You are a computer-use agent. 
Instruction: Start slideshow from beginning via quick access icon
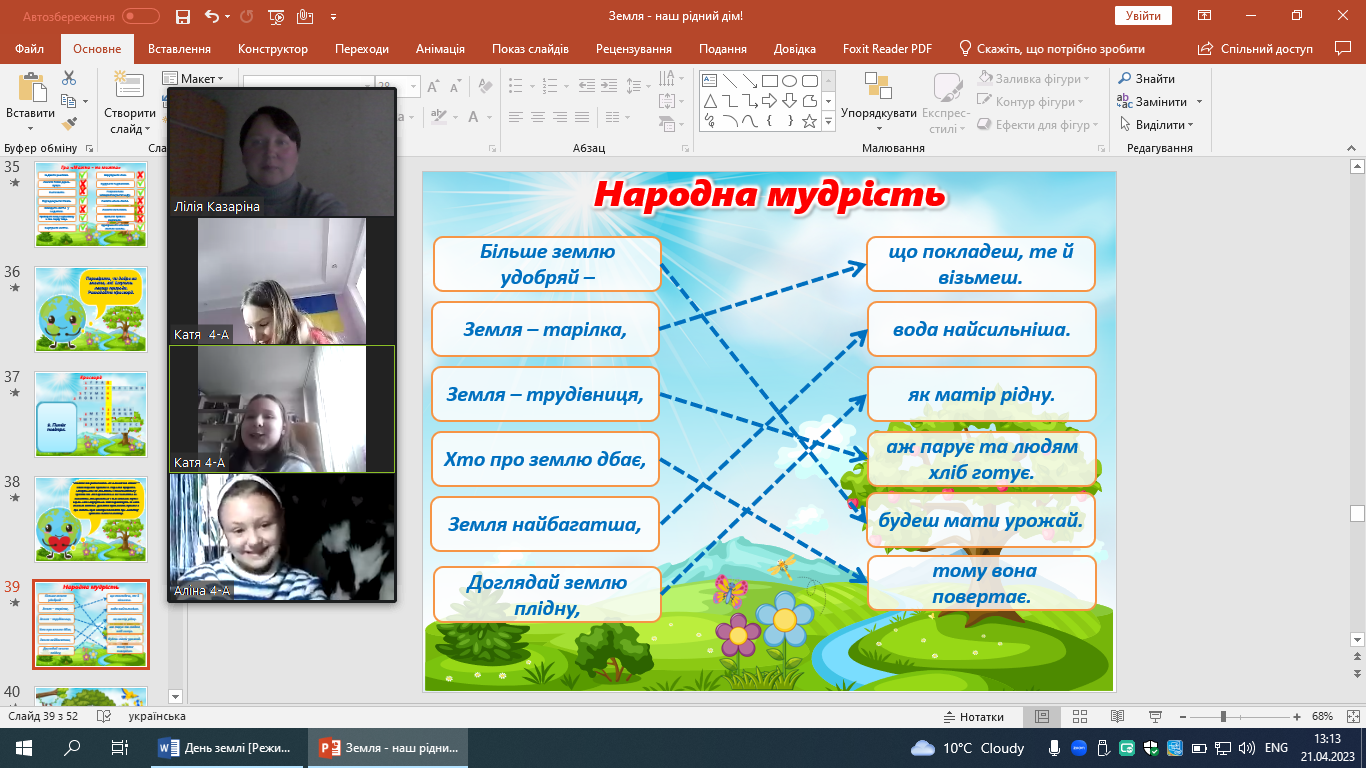pyautogui.click(x=276, y=16)
